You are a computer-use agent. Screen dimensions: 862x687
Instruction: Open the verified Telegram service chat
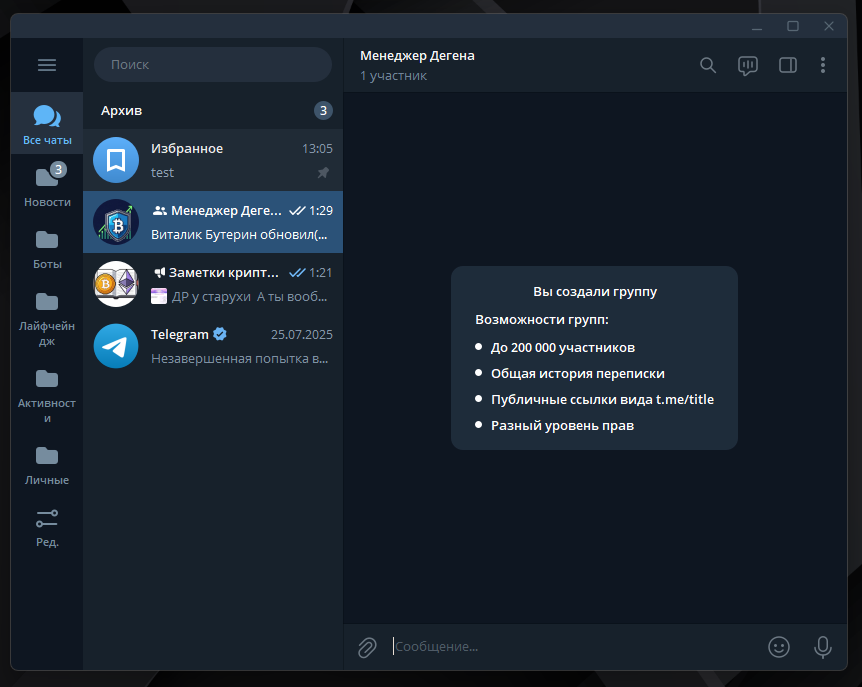pyautogui.click(x=212, y=346)
